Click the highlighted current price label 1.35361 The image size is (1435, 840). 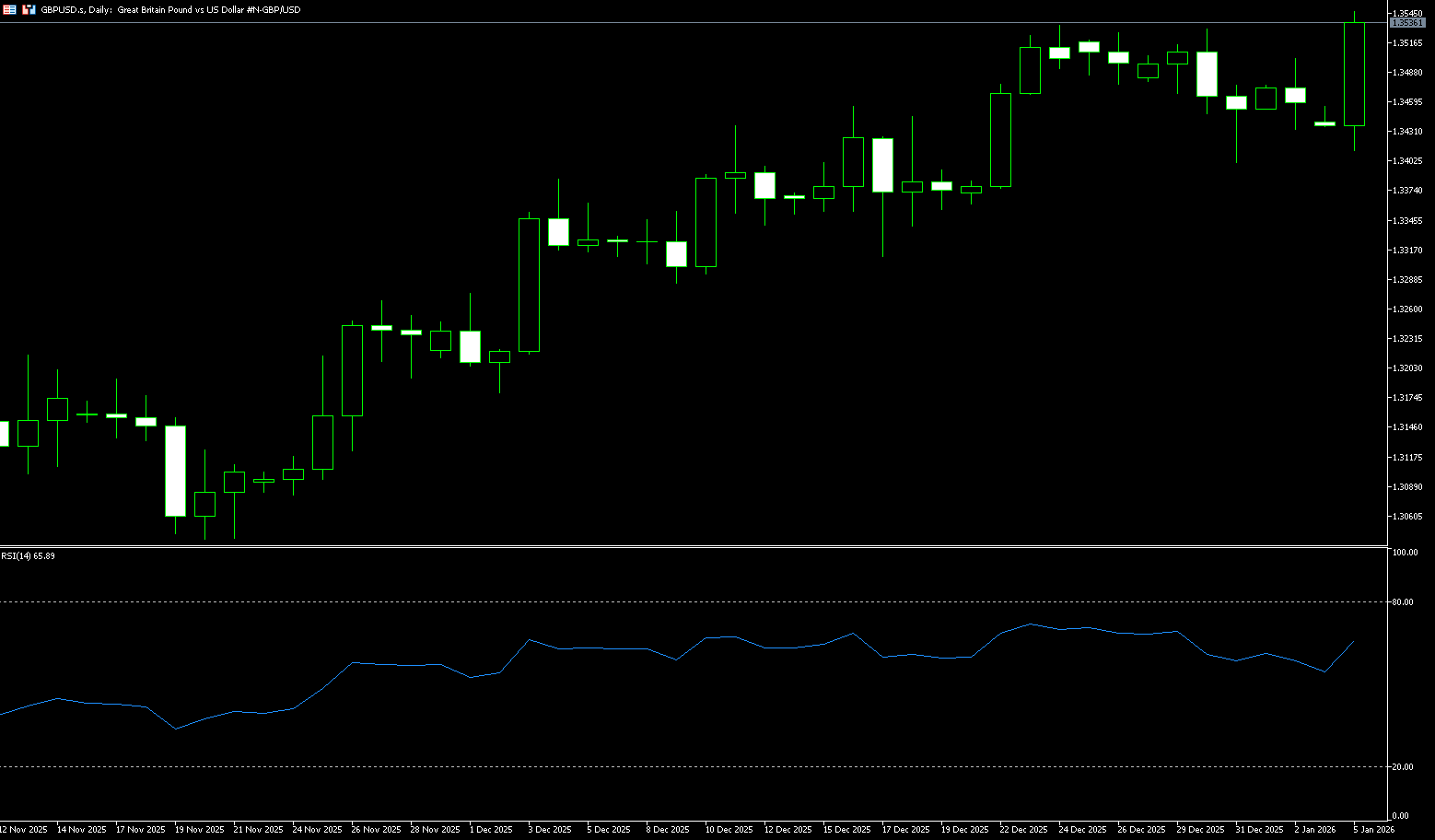[x=1409, y=22]
